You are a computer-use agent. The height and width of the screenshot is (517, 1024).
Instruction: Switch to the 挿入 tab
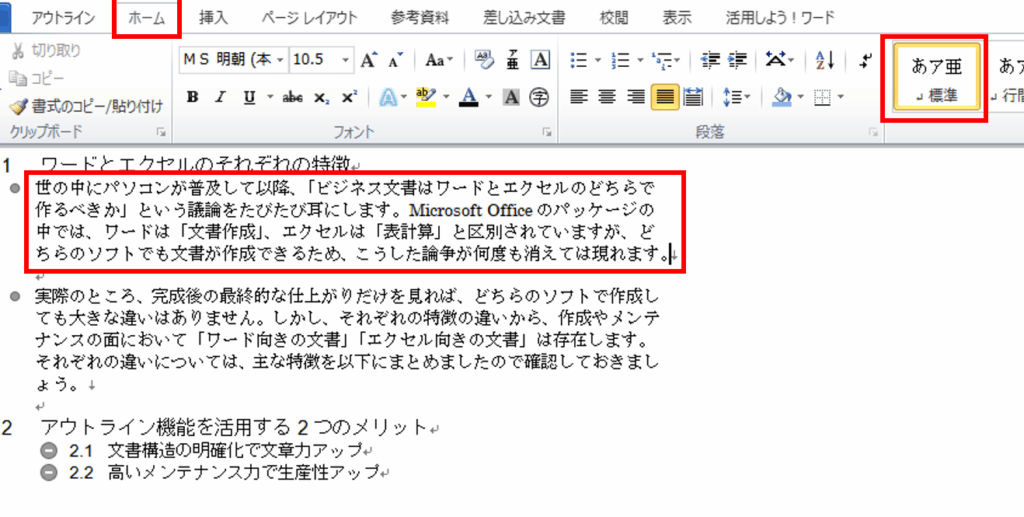[x=213, y=18]
